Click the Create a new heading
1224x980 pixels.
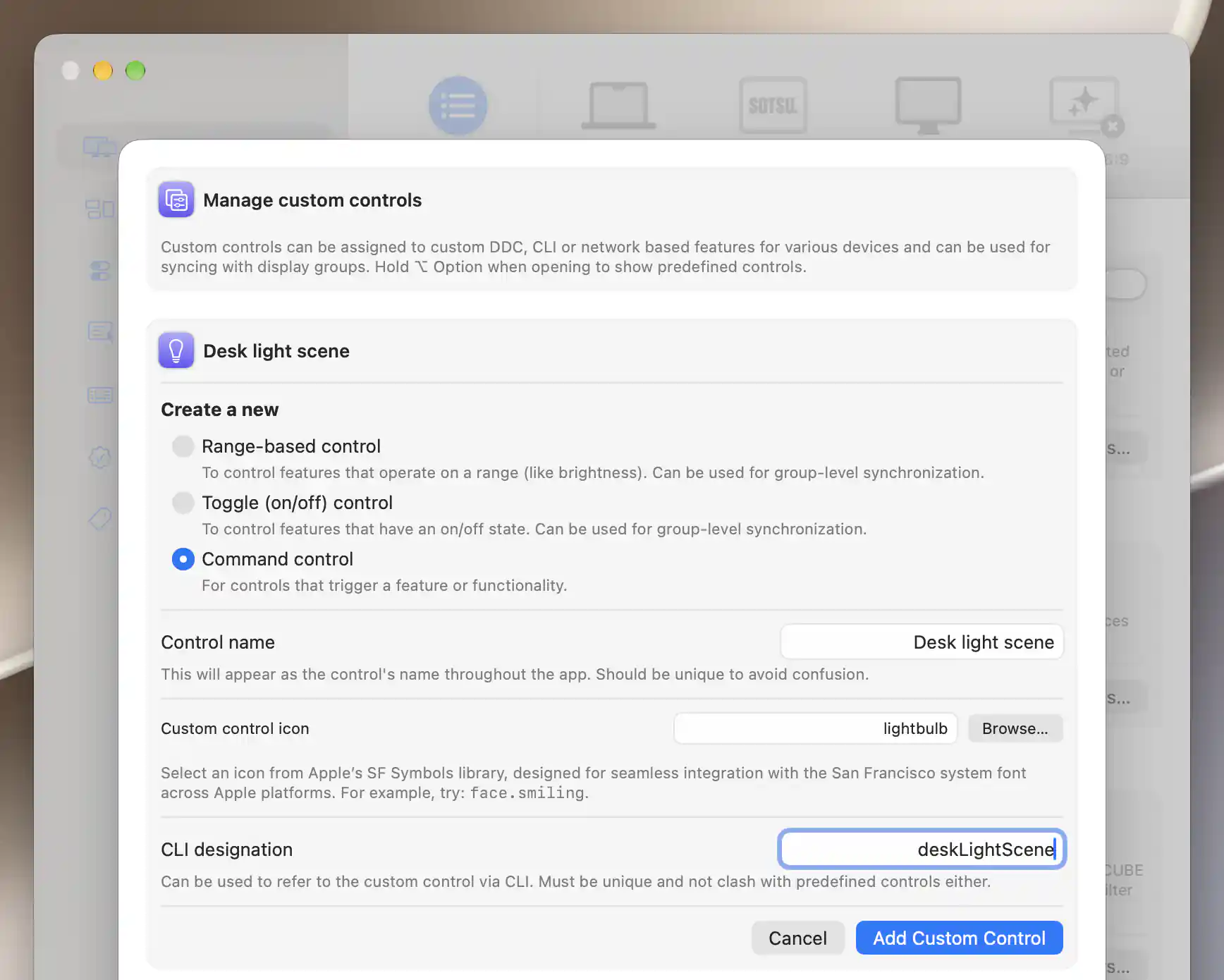click(x=220, y=410)
